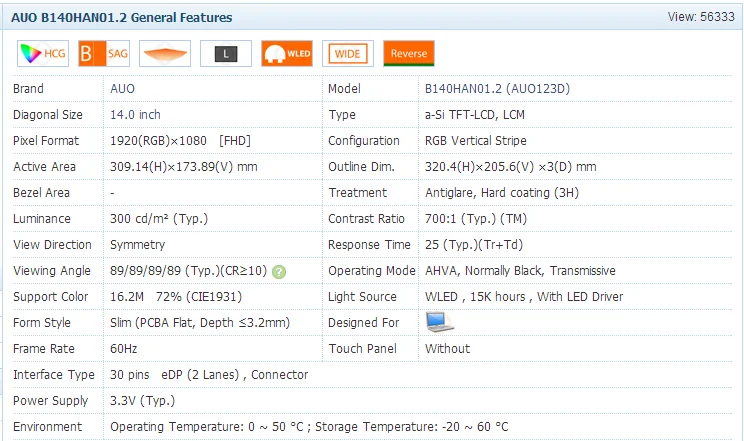Click the Support Color label
Screen dimensions: 744x441
pyautogui.click(x=51, y=297)
